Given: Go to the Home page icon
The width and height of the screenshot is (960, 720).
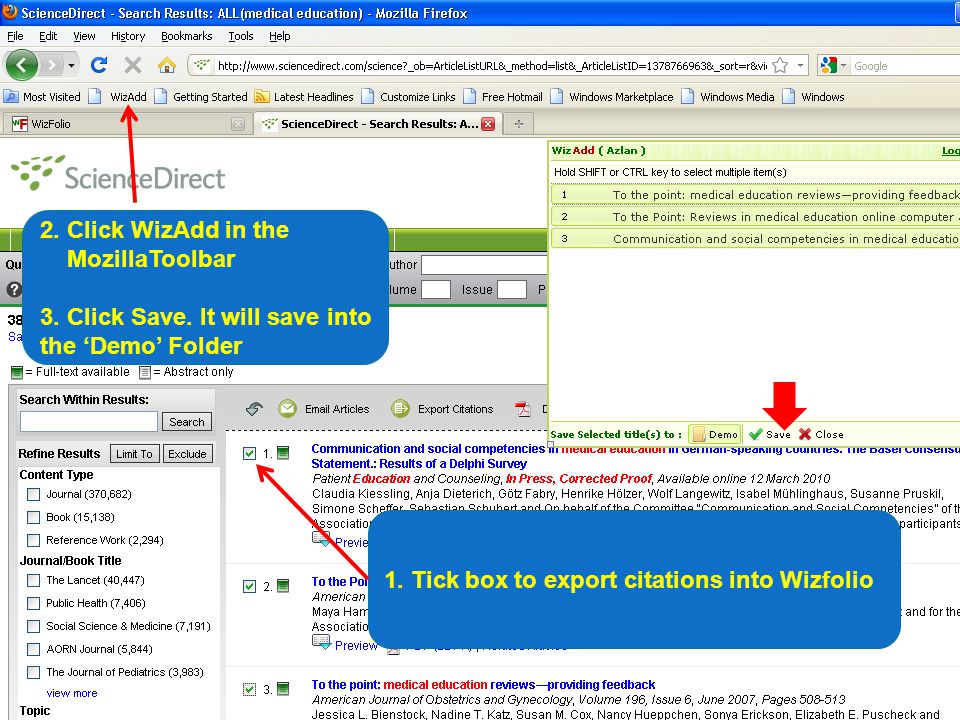Looking at the screenshot, I should tap(166, 65).
